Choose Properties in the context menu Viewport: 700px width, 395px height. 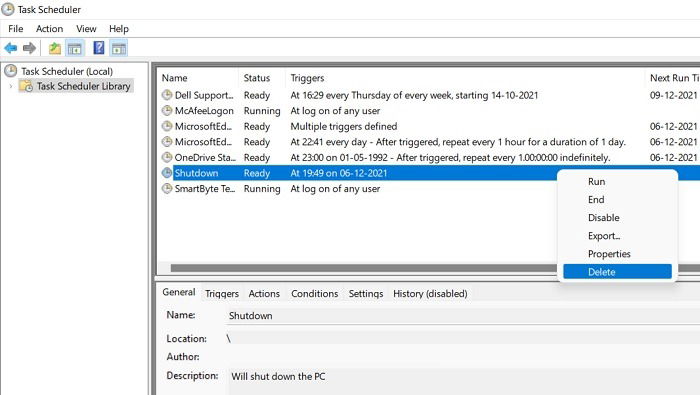point(609,254)
